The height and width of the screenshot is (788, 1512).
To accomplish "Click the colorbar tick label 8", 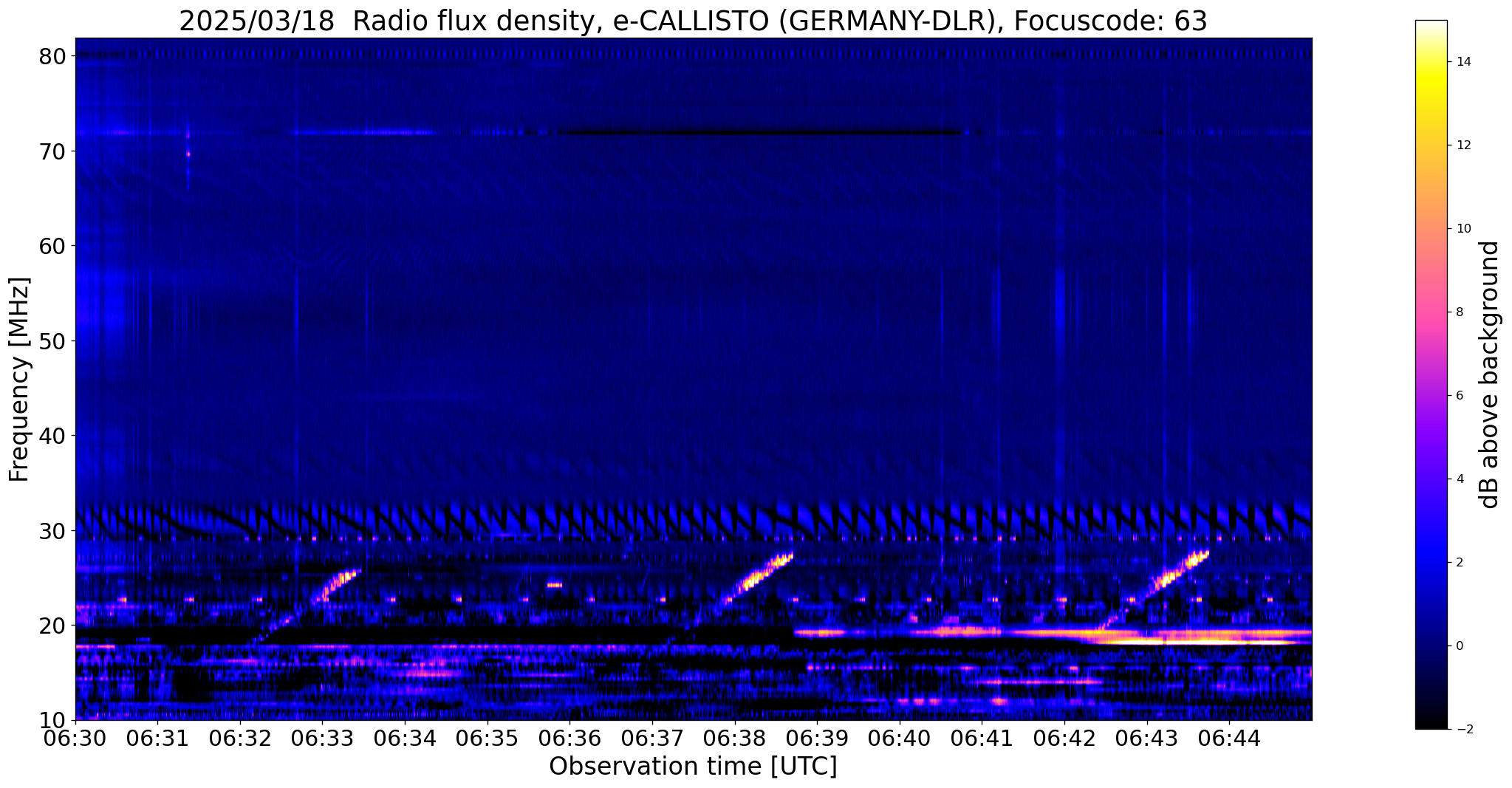I will tap(1460, 312).
